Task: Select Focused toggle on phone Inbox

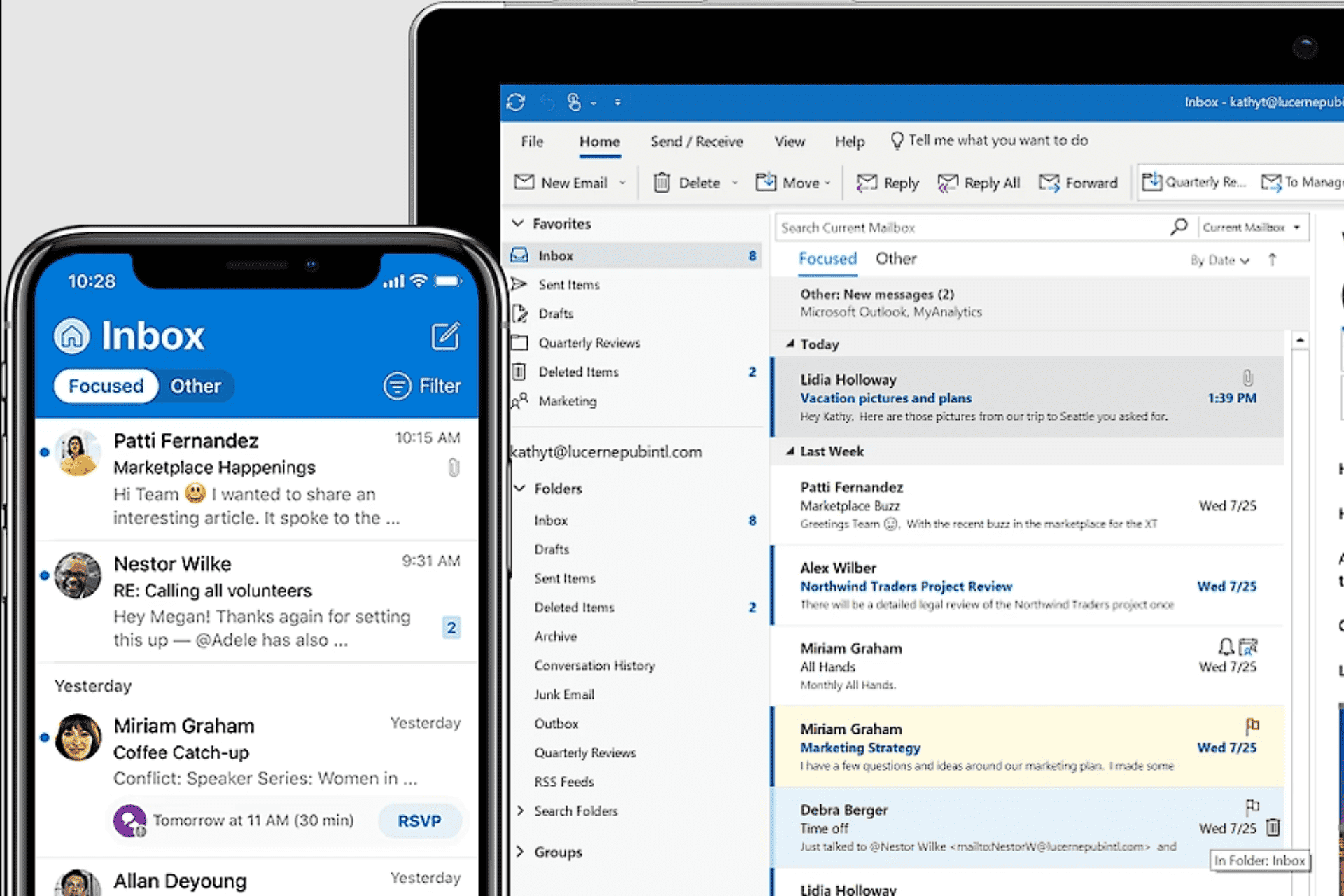Action: click(x=106, y=386)
